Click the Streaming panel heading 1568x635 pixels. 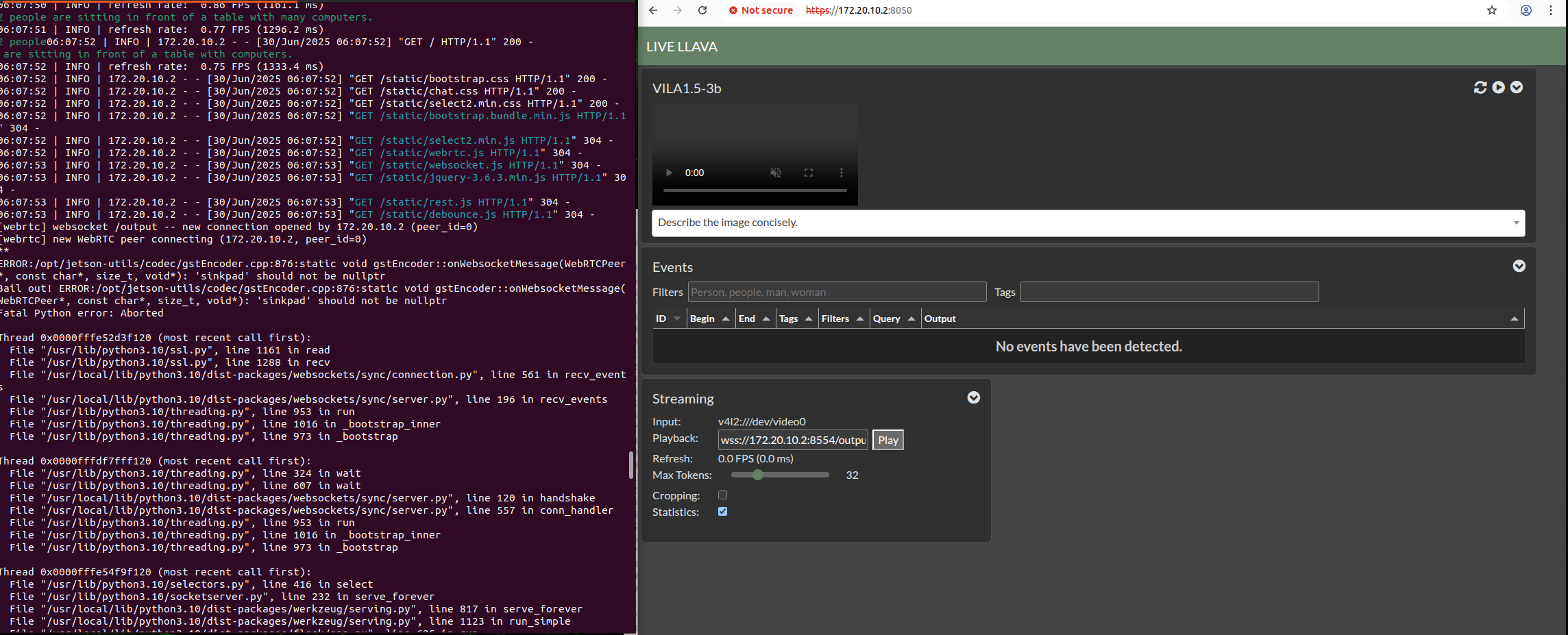click(x=683, y=399)
